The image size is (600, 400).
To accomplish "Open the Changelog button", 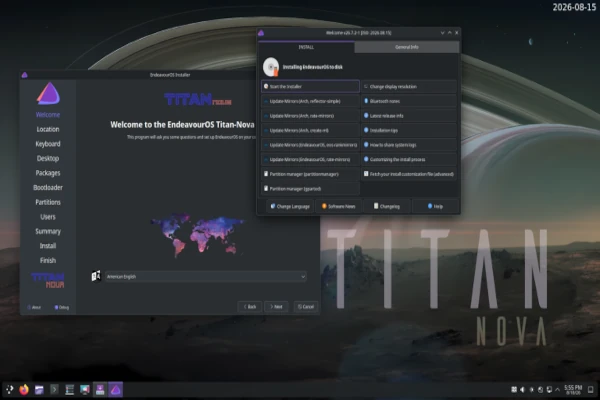I will [386, 206].
